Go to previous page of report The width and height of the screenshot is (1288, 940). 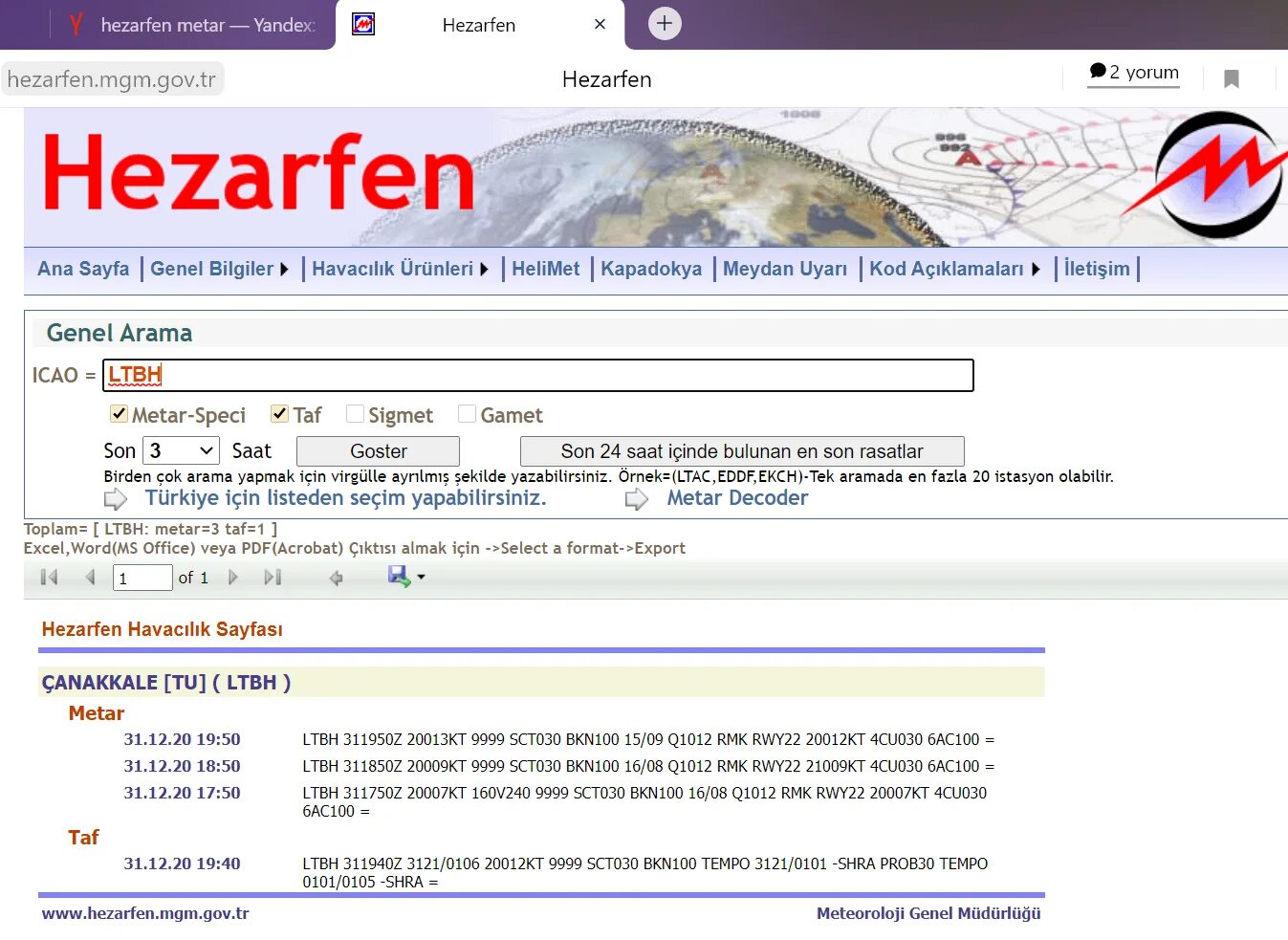tap(90, 578)
